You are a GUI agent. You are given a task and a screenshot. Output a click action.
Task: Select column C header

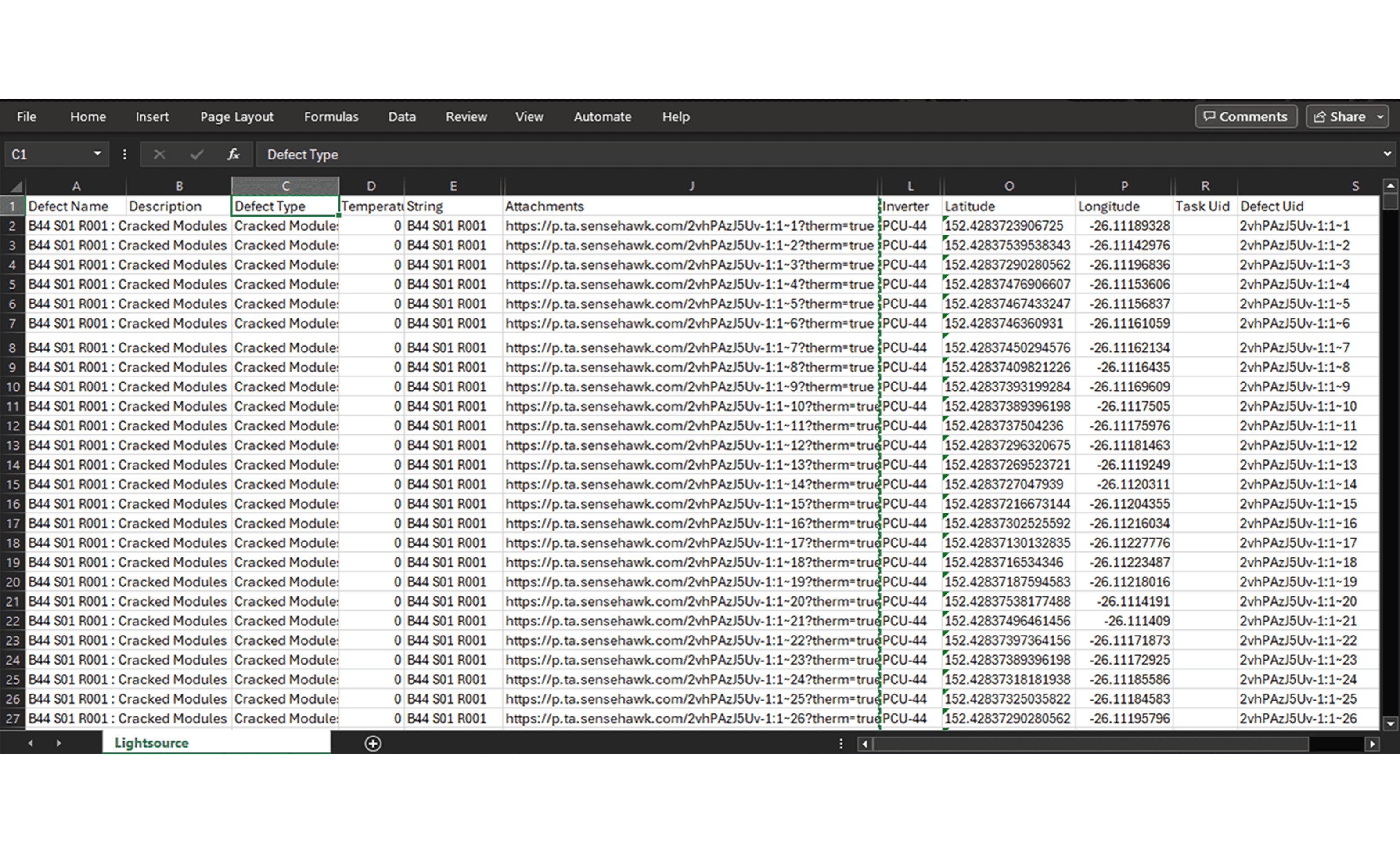point(285,186)
